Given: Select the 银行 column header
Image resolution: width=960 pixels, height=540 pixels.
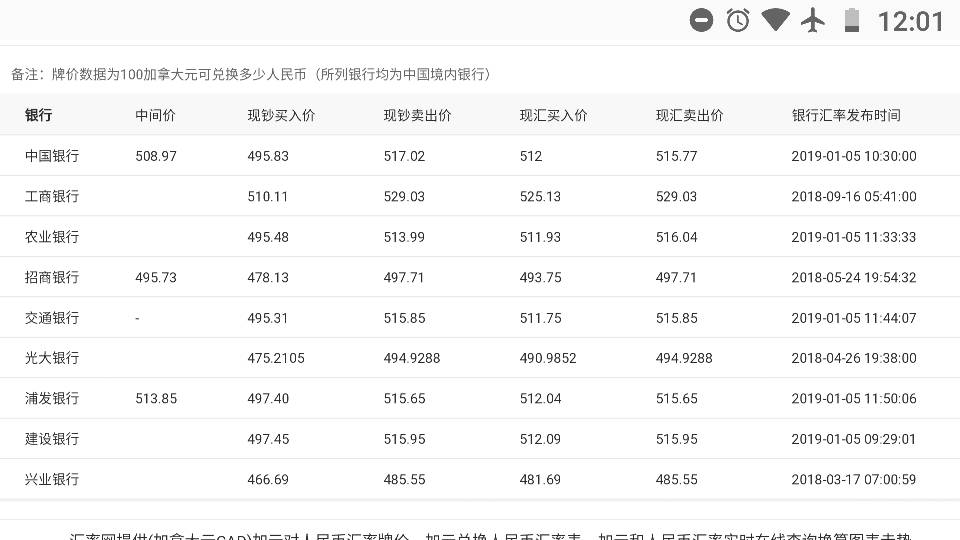Looking at the screenshot, I should (39, 115).
